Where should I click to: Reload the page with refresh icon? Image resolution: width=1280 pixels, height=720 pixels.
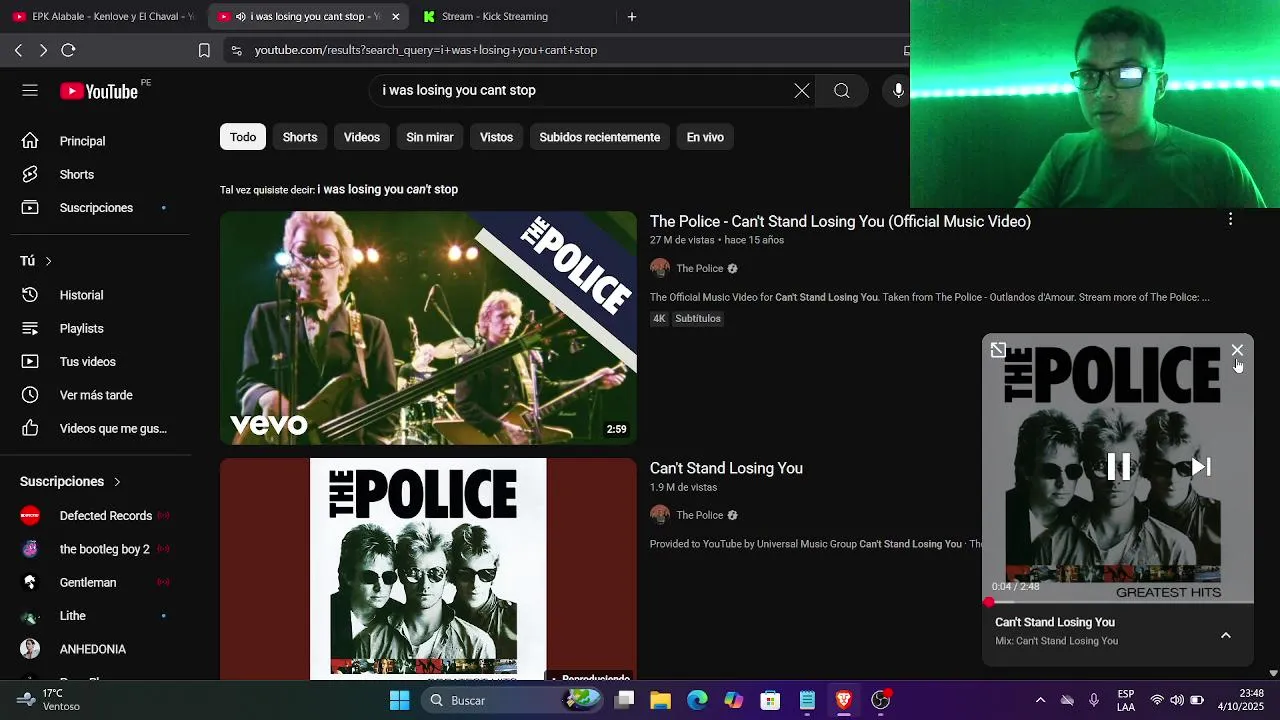[68, 50]
